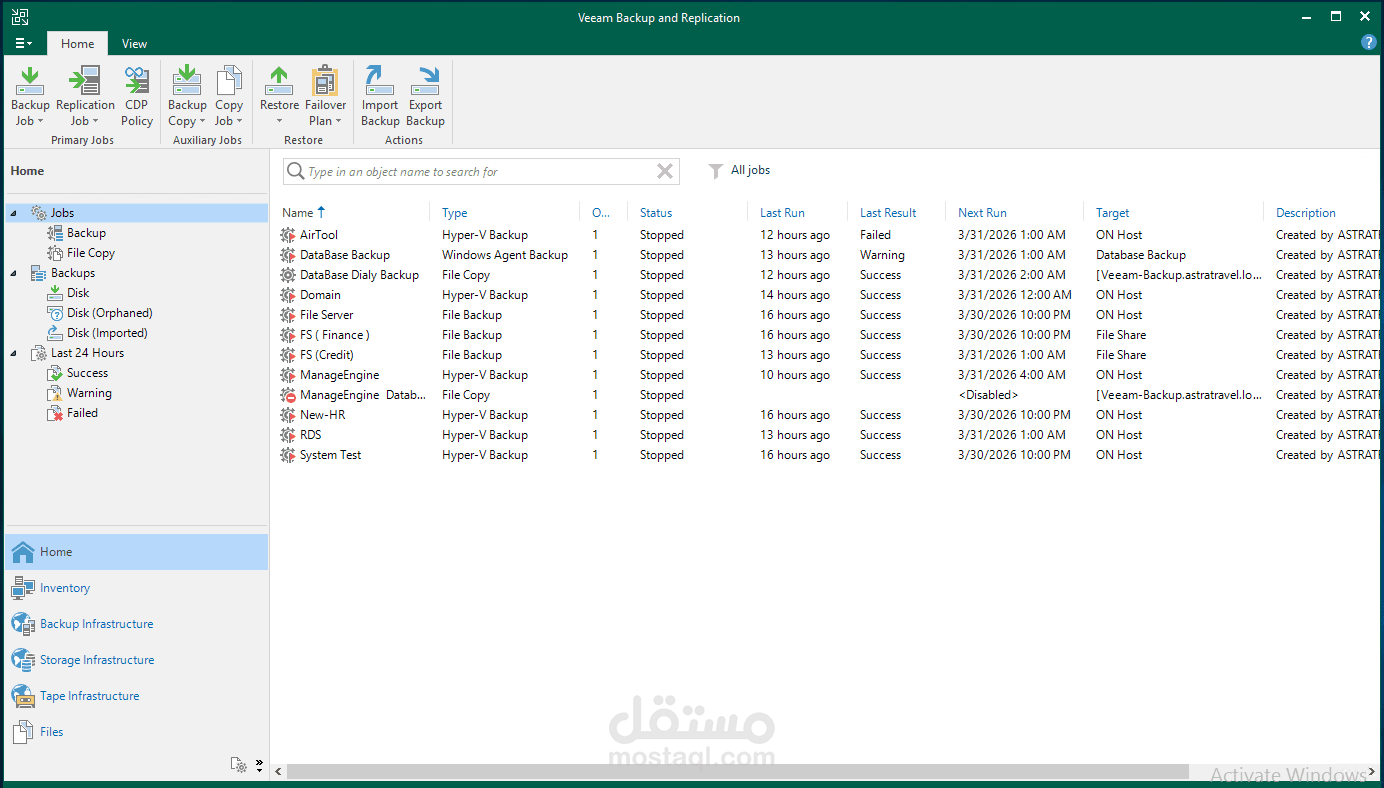Click the CDP Policy ribbon icon
Viewport: 1384px width, 788px height.
[x=137, y=81]
